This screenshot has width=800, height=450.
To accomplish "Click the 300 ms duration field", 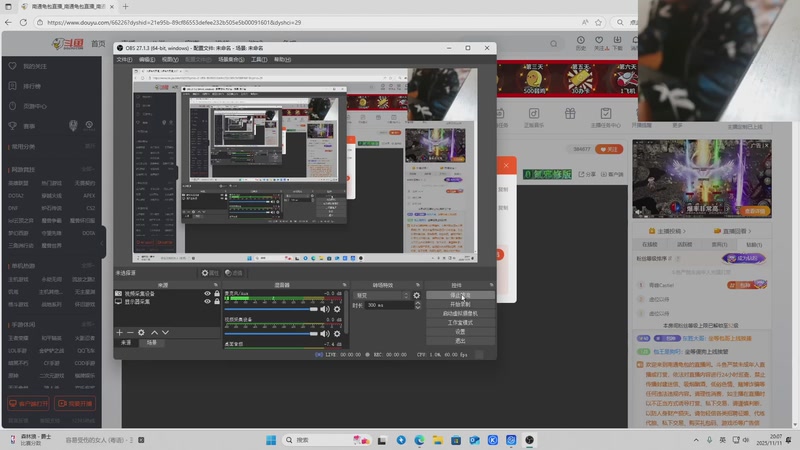I will click(390, 305).
